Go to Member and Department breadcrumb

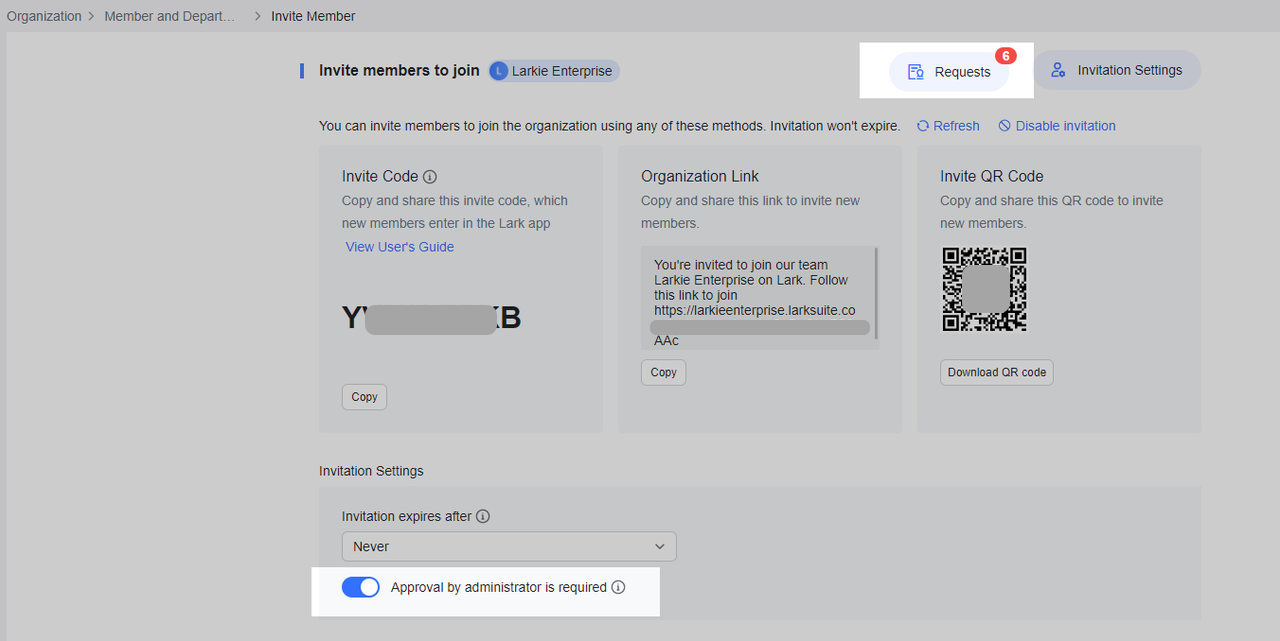point(170,16)
